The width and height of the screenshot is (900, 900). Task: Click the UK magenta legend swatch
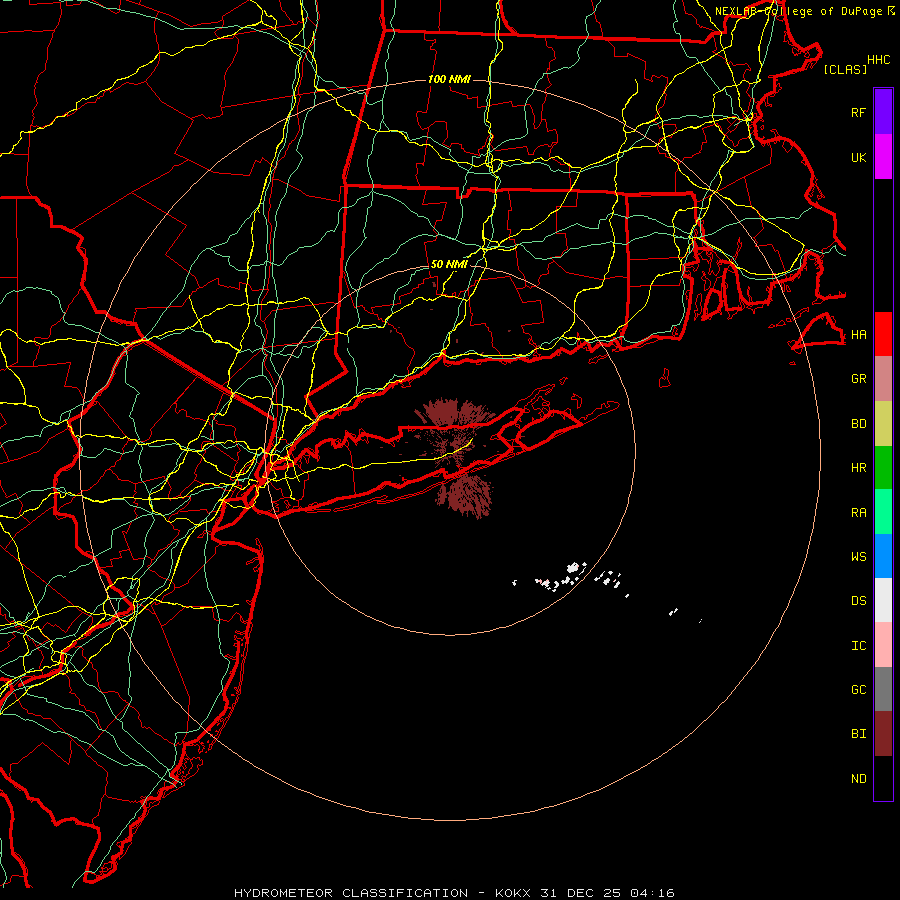click(883, 157)
